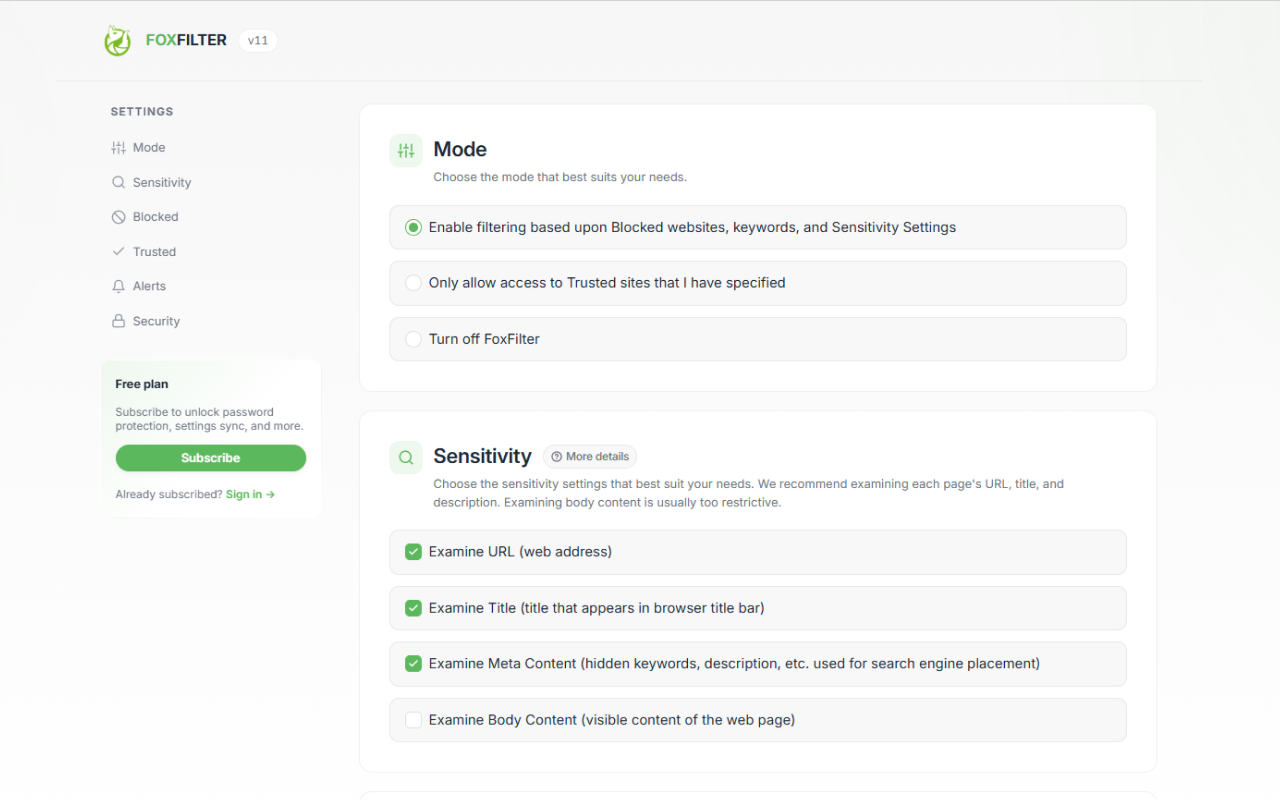Image resolution: width=1280 pixels, height=800 pixels.
Task: Click the 'Already subscribed?' text
Action: point(169,494)
